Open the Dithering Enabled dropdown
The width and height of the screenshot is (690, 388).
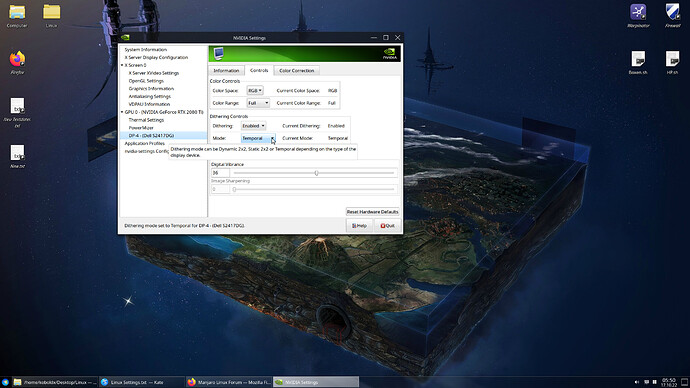[x=253, y=126]
